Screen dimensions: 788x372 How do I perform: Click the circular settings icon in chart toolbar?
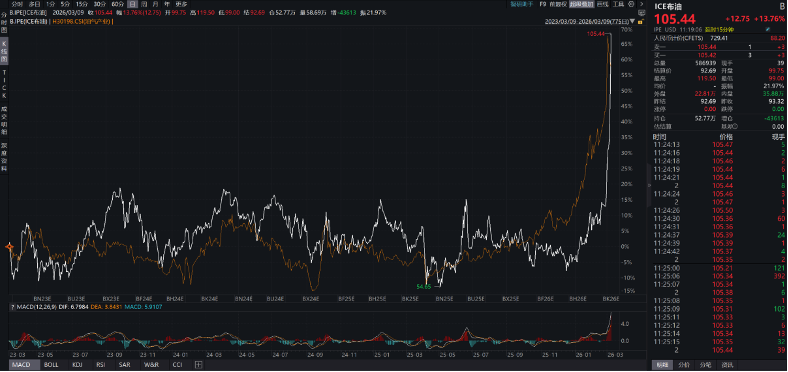(631, 4)
